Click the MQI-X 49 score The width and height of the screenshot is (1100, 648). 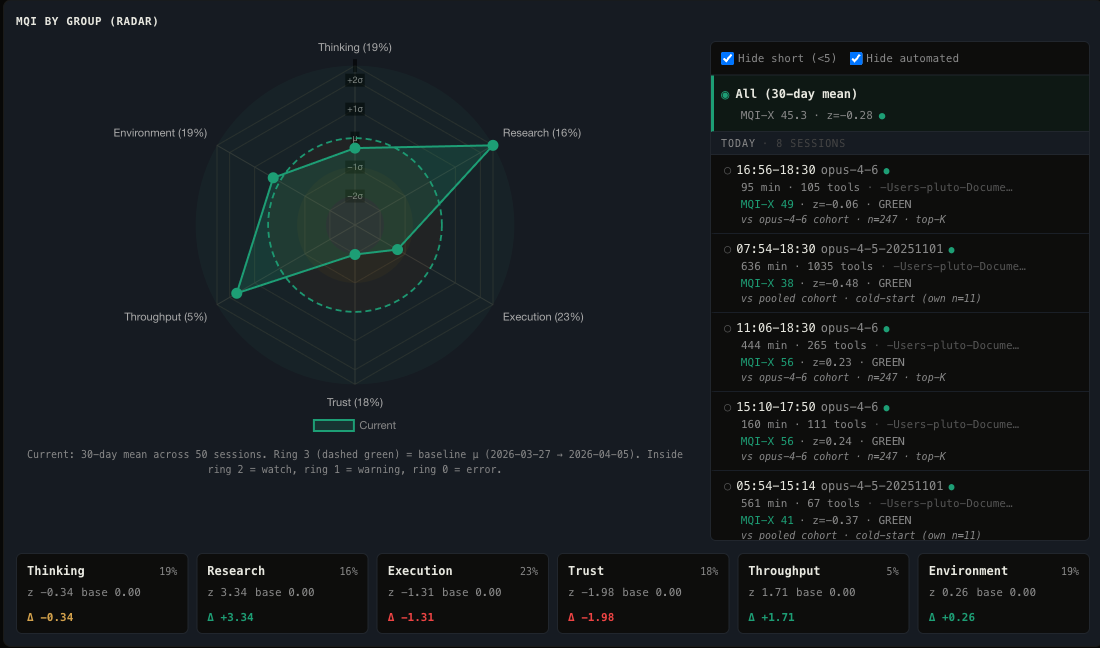pos(767,204)
